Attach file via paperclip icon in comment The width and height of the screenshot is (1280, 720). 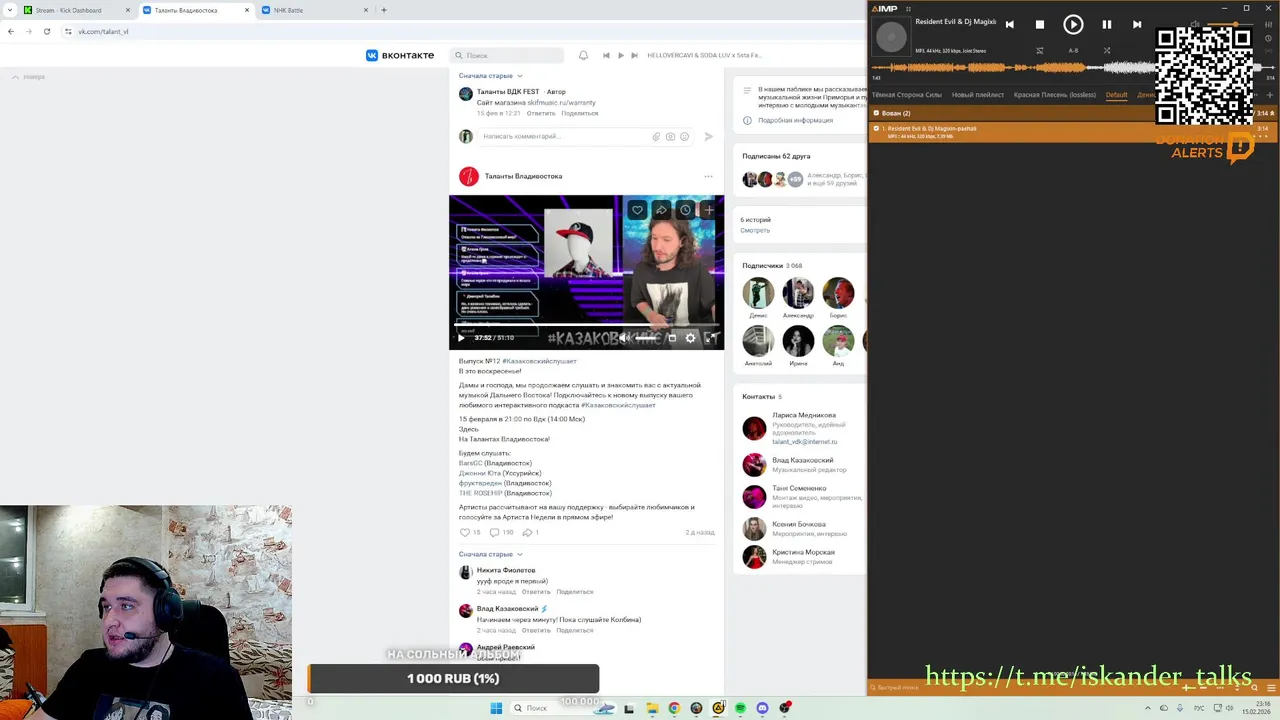pos(656,136)
